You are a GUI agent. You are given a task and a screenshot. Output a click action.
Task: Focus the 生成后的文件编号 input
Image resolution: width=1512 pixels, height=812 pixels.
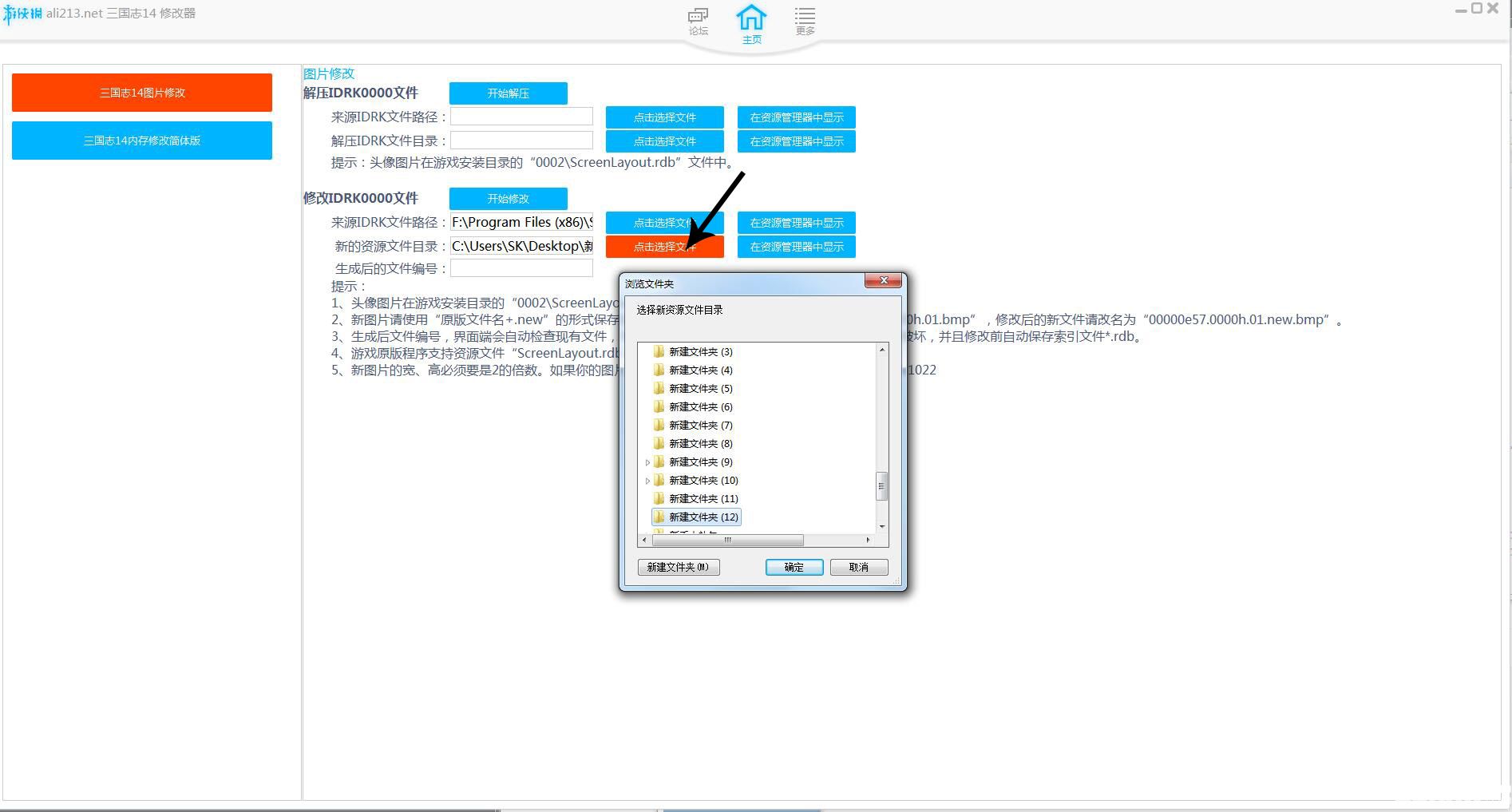pos(522,268)
